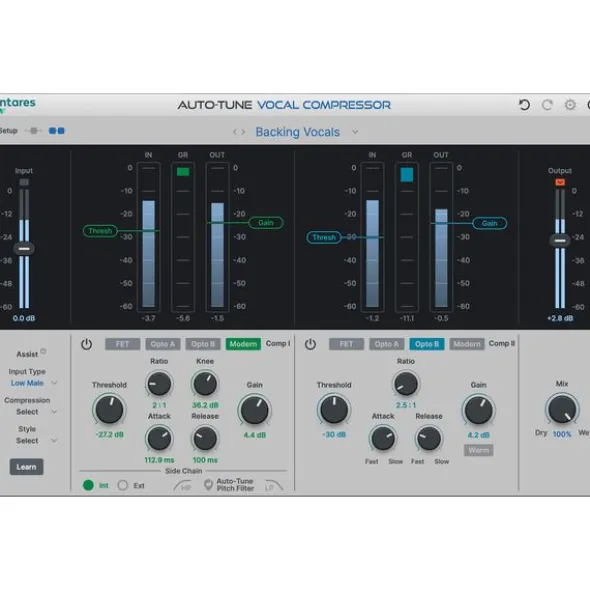Click the Mix Dry/Wet knob

pyautogui.click(x=562, y=409)
